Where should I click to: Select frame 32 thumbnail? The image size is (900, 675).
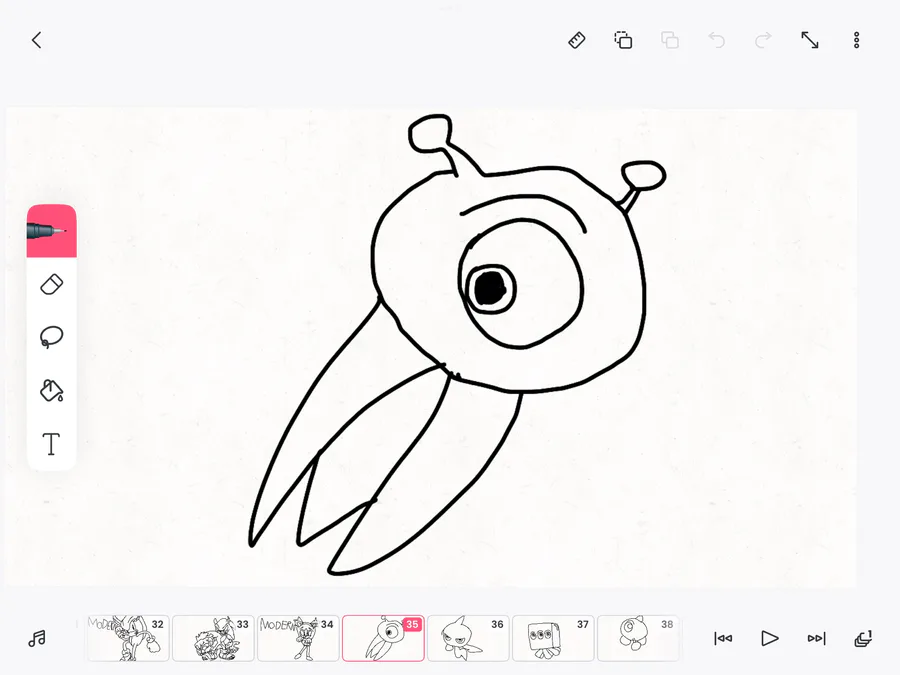coord(128,638)
